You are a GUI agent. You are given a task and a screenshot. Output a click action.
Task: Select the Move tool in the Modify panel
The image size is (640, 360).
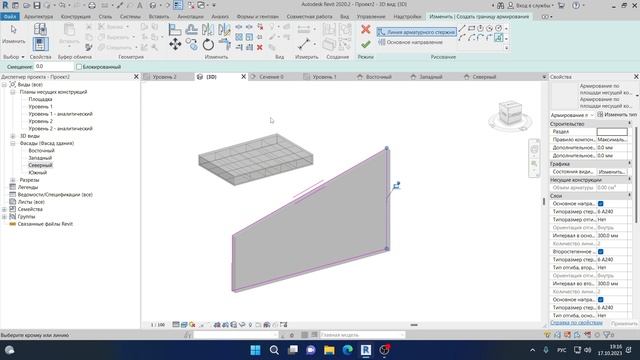click(x=175, y=44)
